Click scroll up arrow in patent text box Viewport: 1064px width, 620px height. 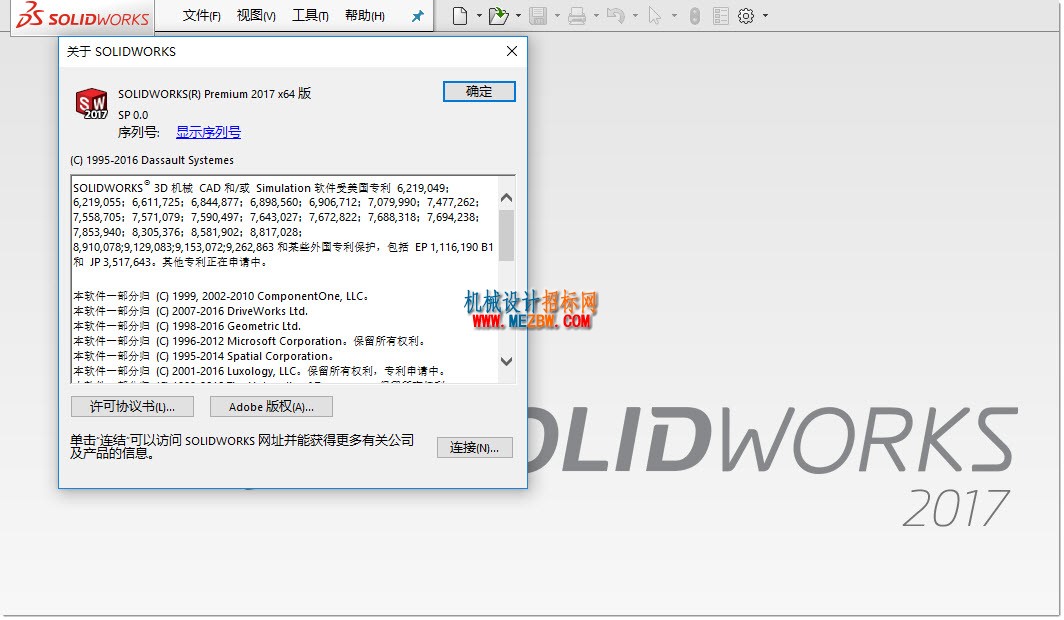[506, 198]
